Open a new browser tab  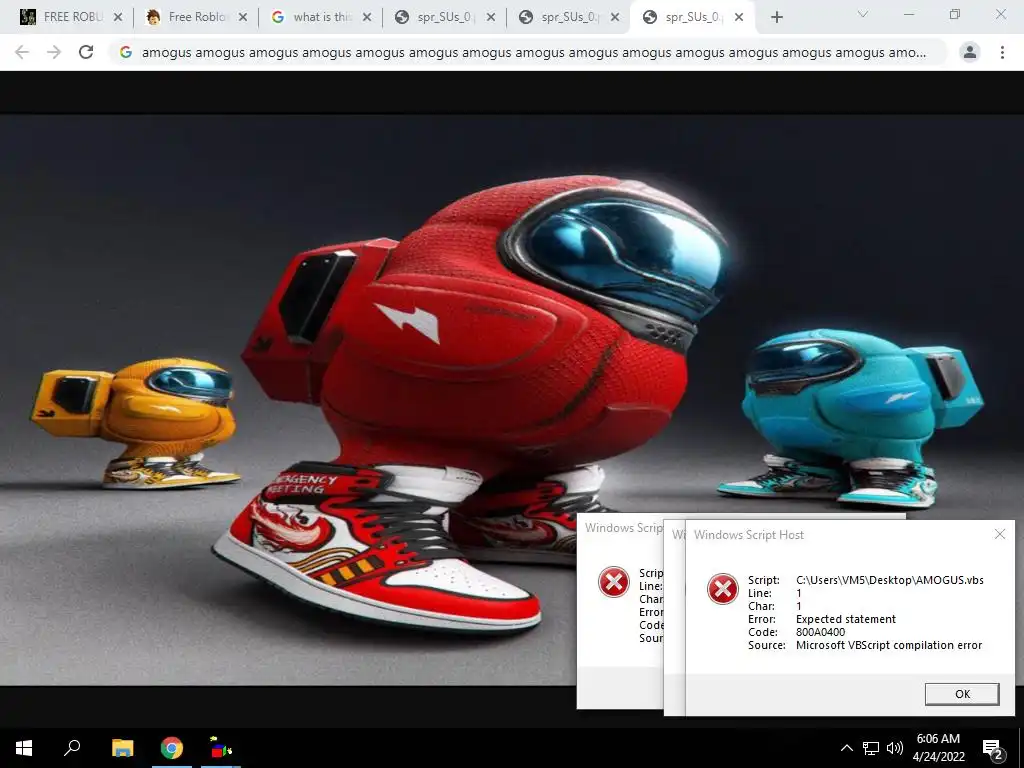776,18
